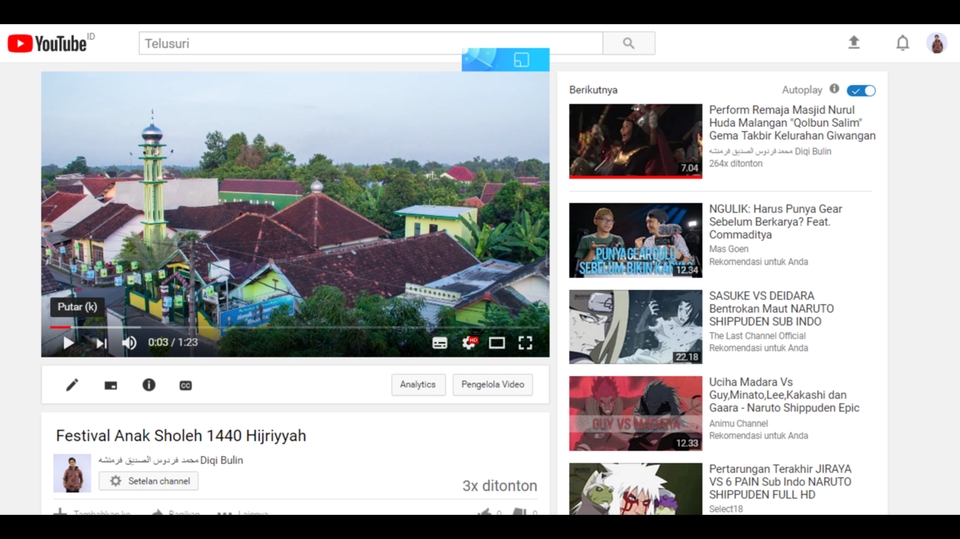Click the video progress bar
Screen dimensions: 960x539
[295, 328]
